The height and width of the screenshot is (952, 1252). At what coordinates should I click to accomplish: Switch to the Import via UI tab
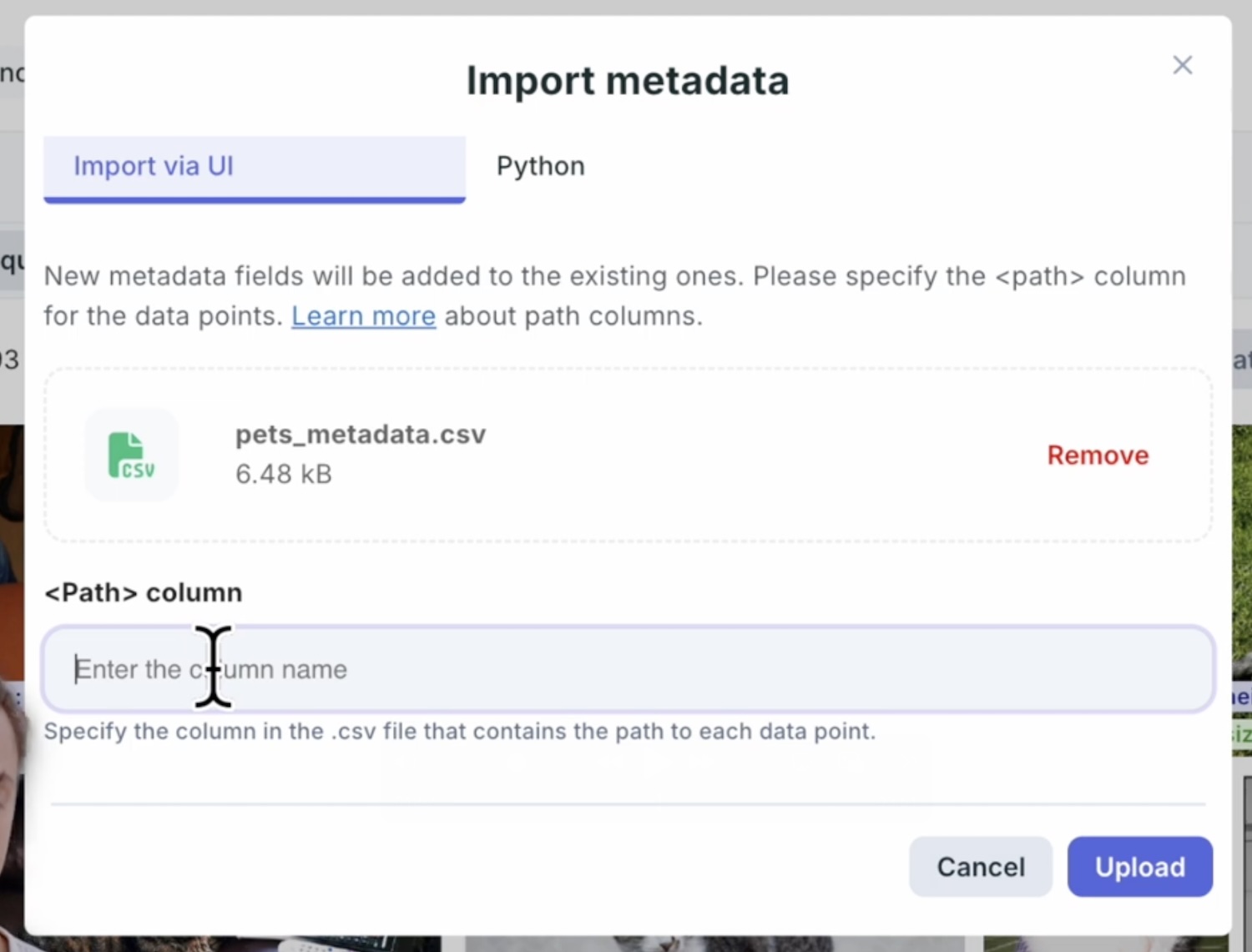point(254,167)
